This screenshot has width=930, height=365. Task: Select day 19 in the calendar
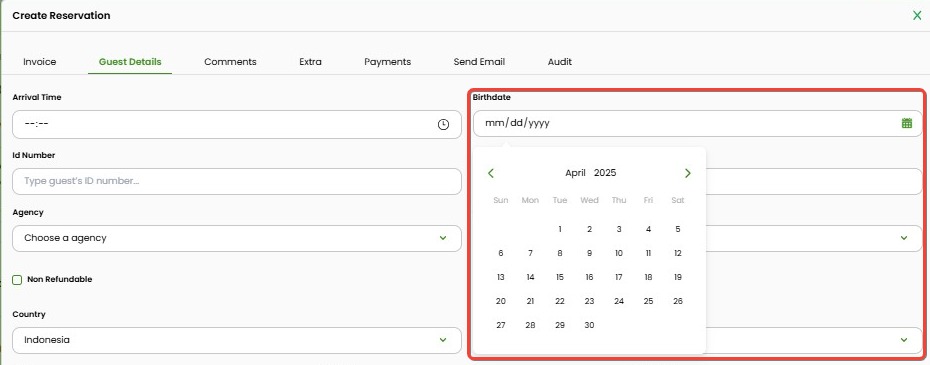click(678, 277)
